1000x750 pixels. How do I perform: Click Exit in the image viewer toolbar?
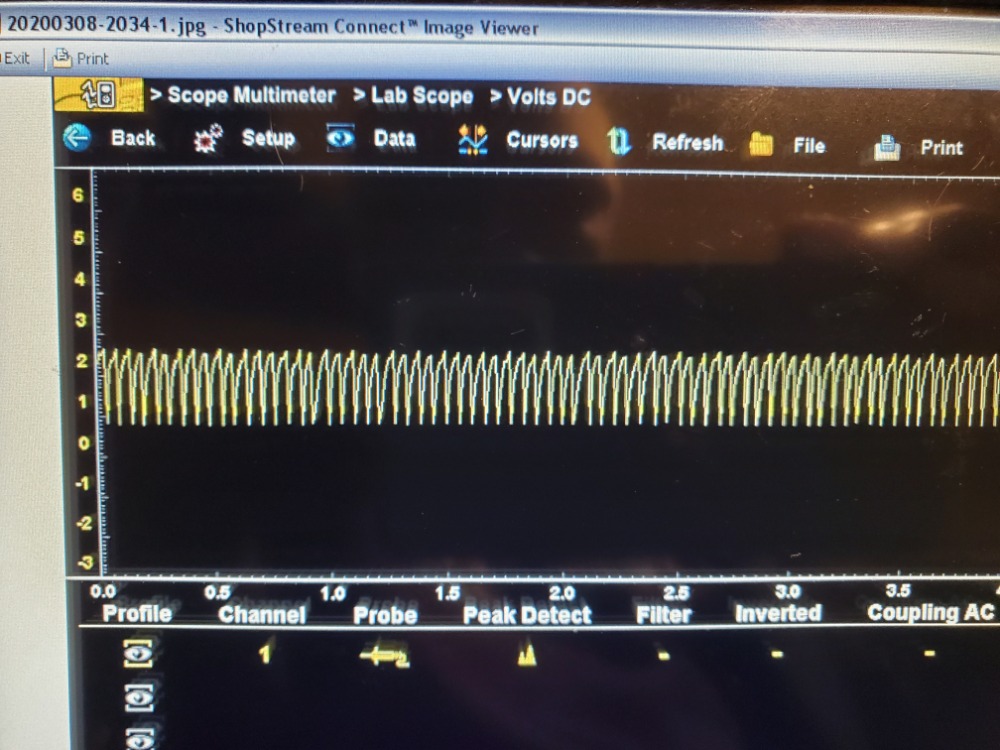pos(16,58)
